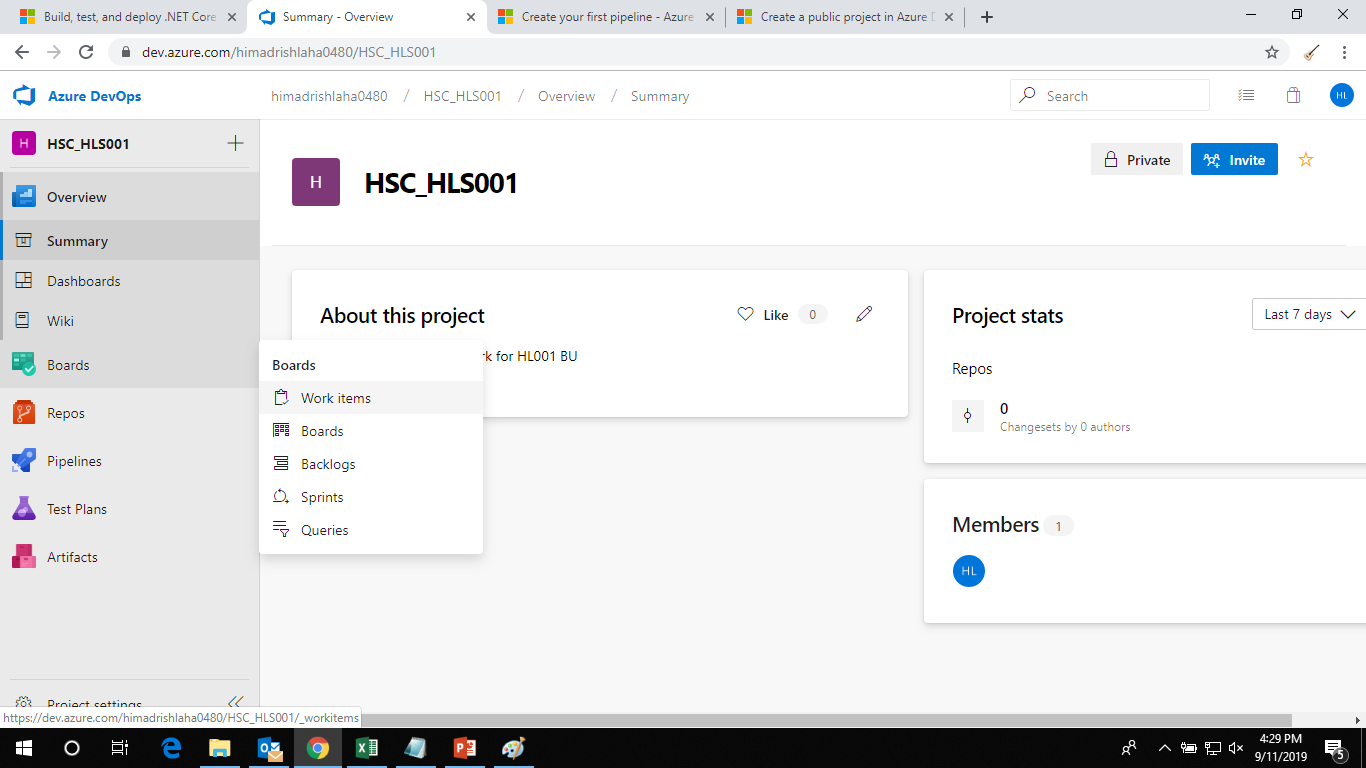The height and width of the screenshot is (768, 1366).
Task: Open Excel from the Windows taskbar
Action: coord(366,748)
